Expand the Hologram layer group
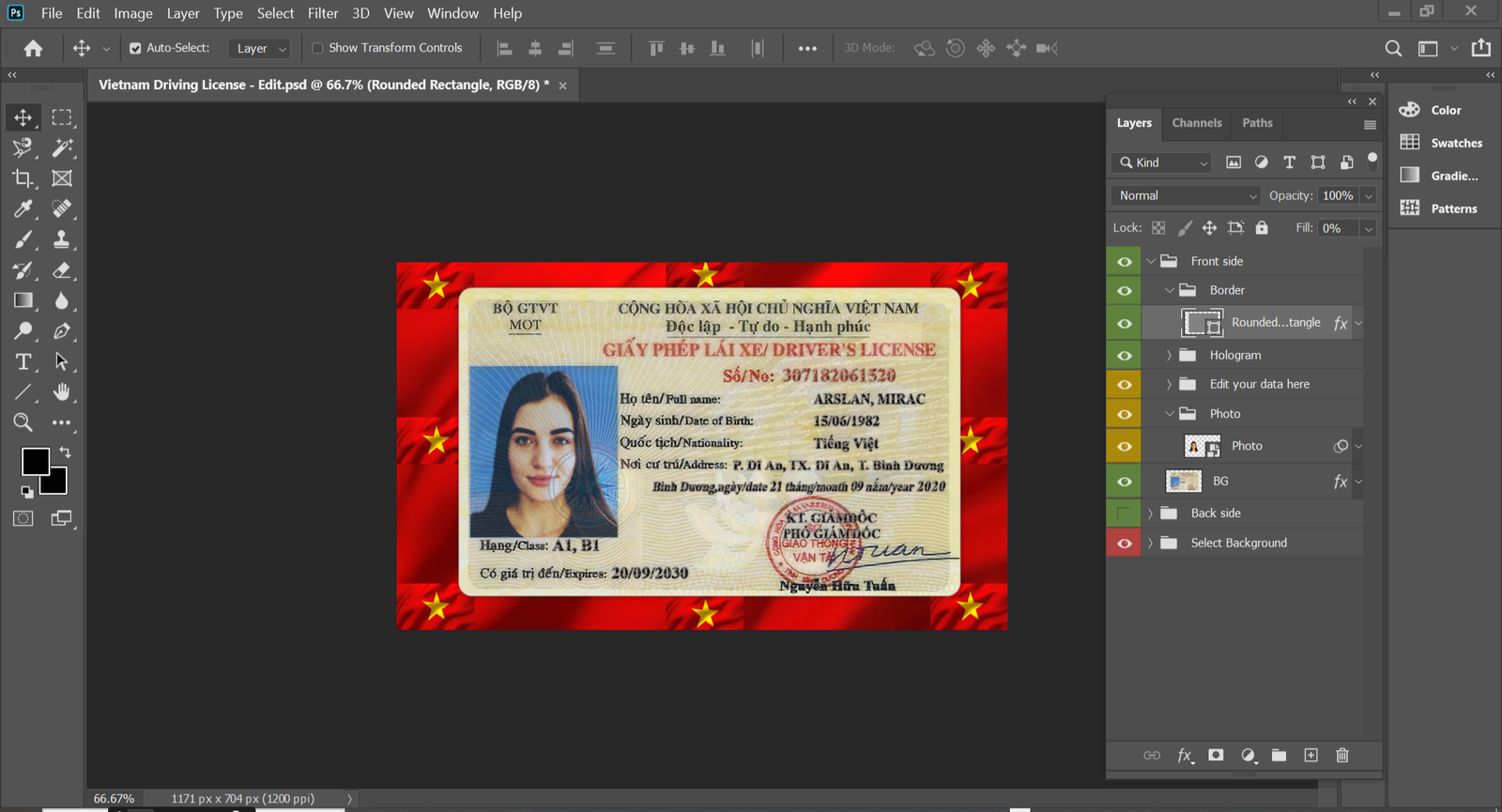Screen dimensions: 1502x812 1169,356
